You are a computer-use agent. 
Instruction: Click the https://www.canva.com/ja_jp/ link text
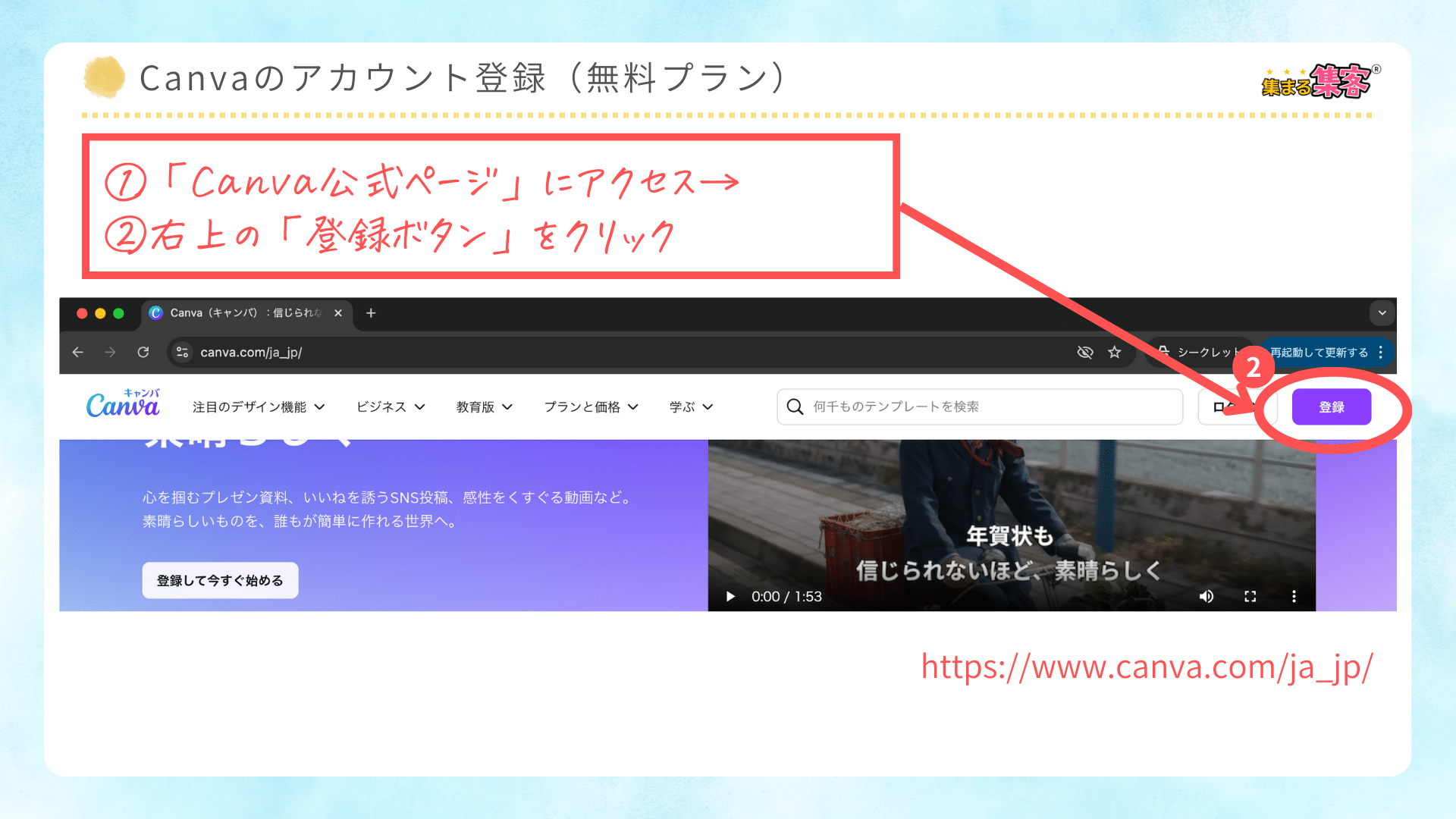(1147, 667)
